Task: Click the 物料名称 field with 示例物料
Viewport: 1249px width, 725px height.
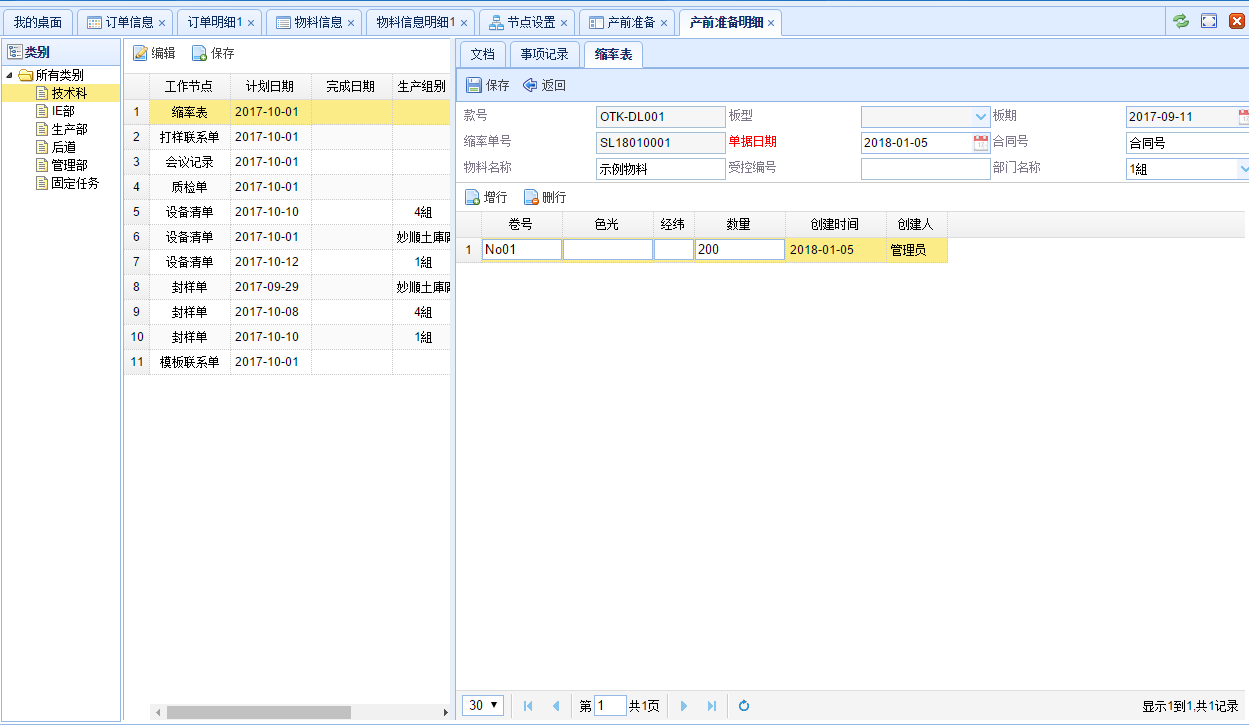Action: 660,169
